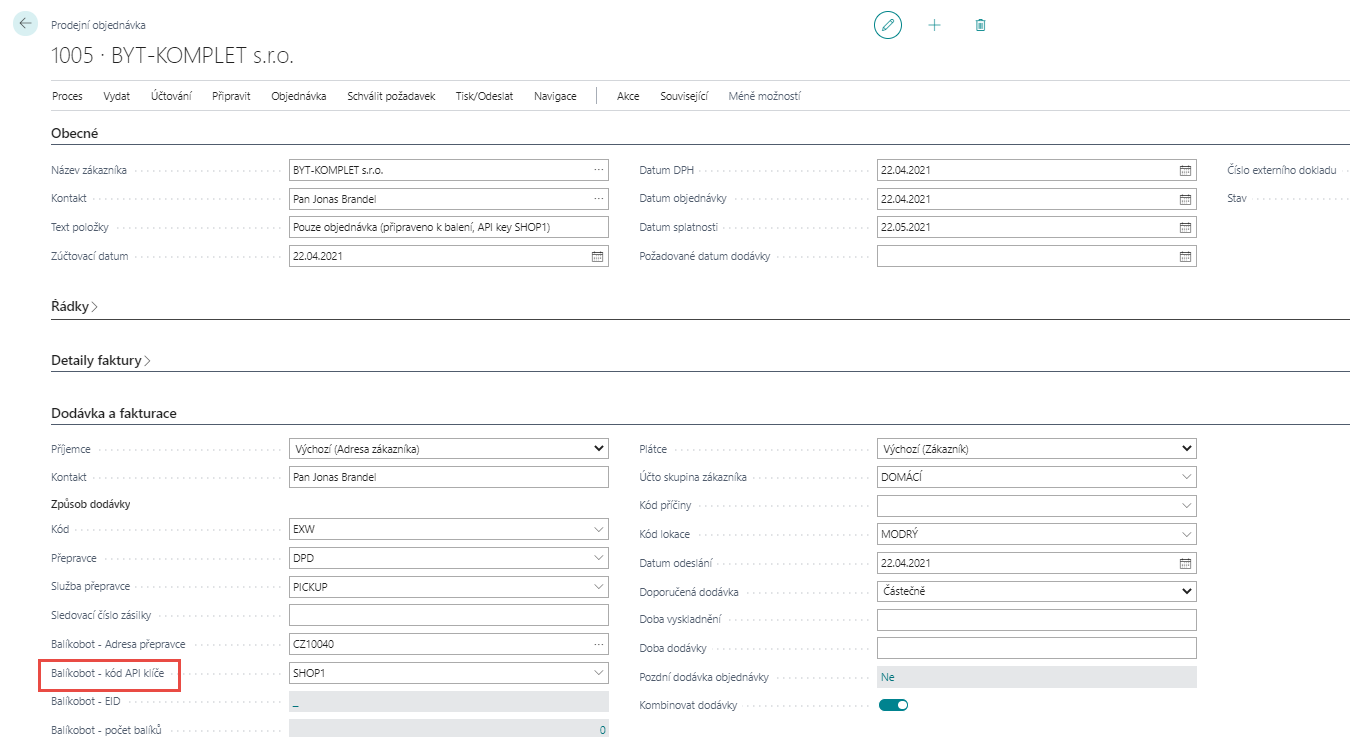Screen dimensions: 1350x737
Task: Open the Účtování menu
Action: tap(171, 96)
